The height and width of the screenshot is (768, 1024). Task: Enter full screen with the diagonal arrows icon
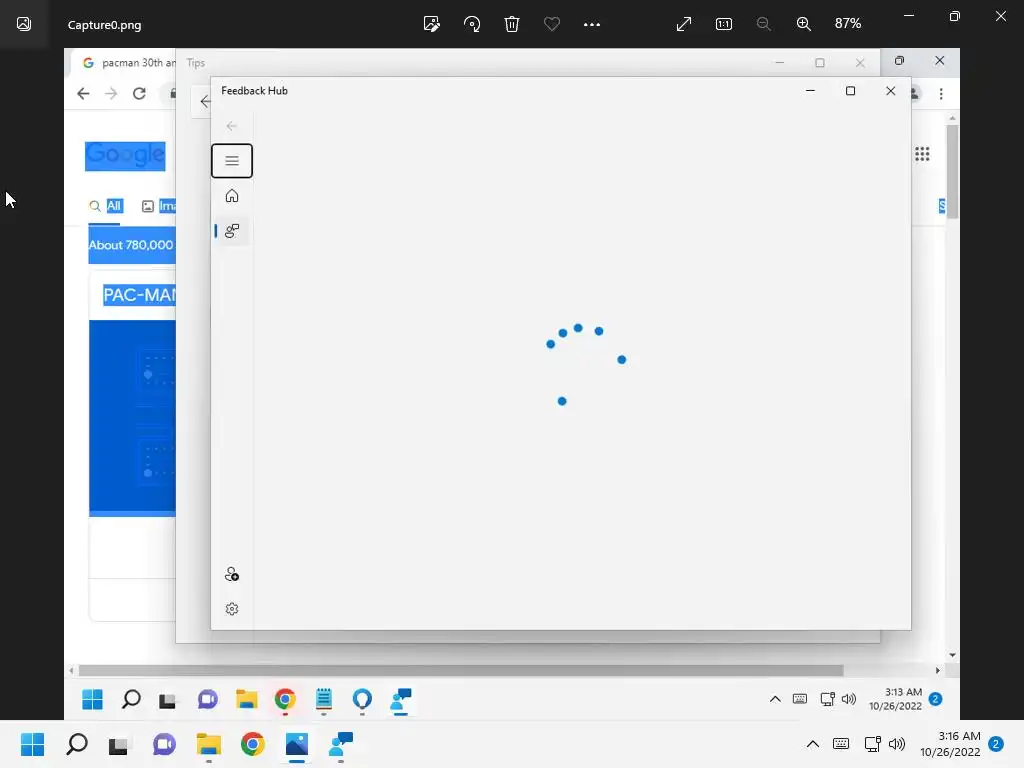tap(684, 24)
